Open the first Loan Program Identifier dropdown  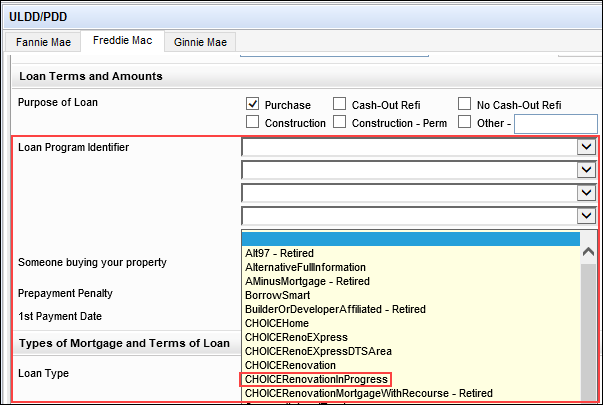point(586,147)
